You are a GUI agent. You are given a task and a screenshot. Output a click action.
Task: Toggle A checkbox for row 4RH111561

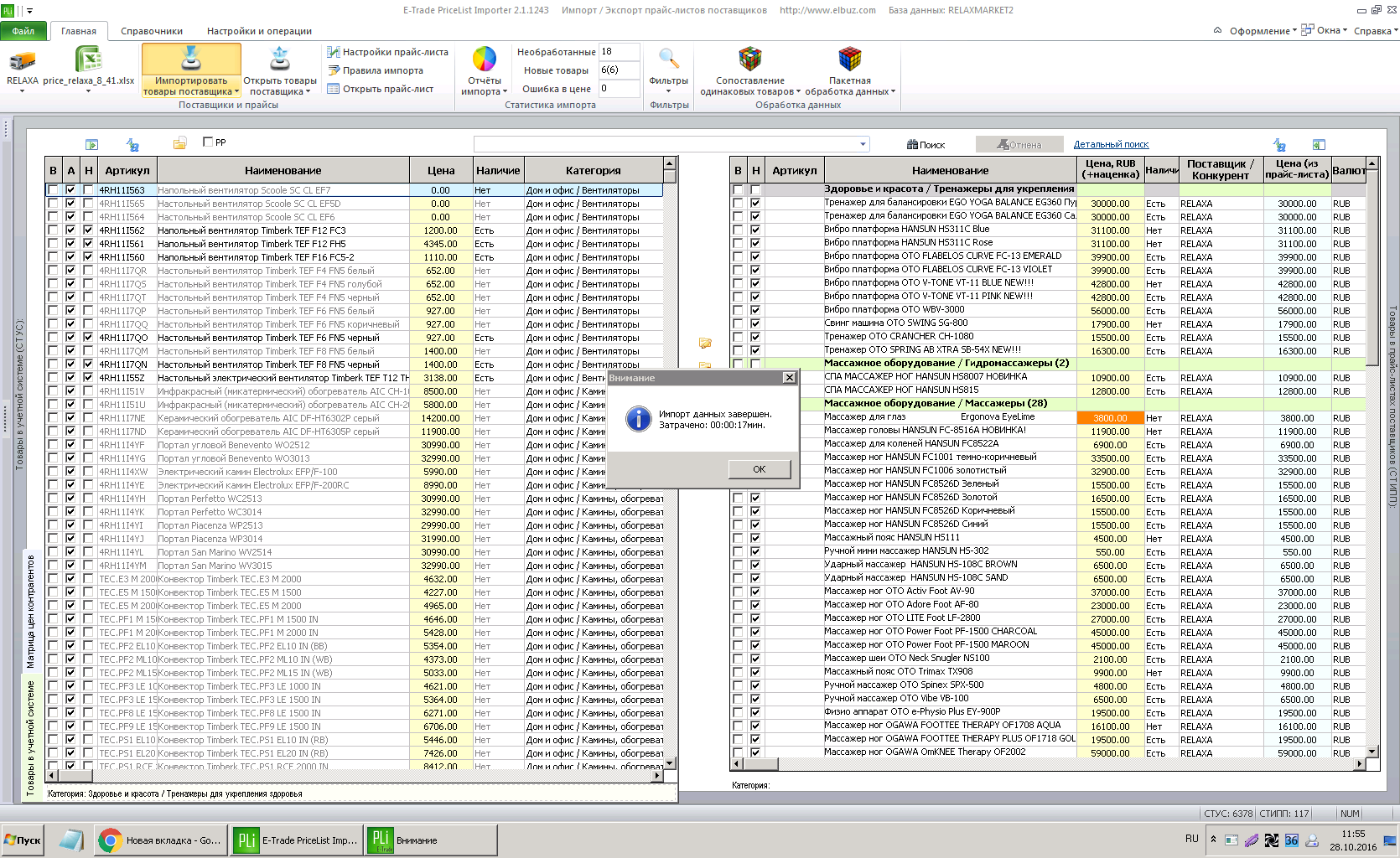coord(70,244)
